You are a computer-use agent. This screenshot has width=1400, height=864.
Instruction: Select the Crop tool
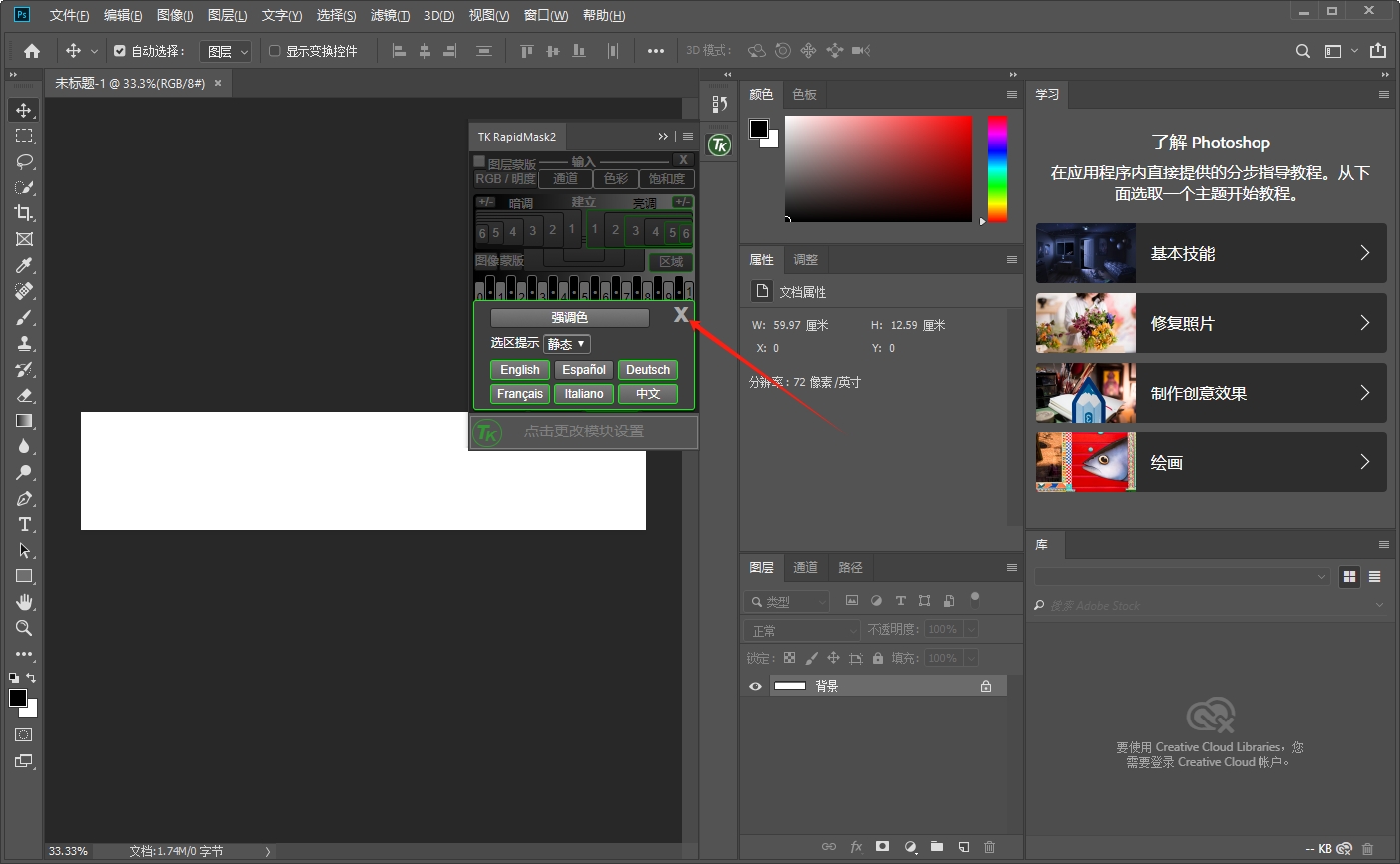click(x=24, y=213)
